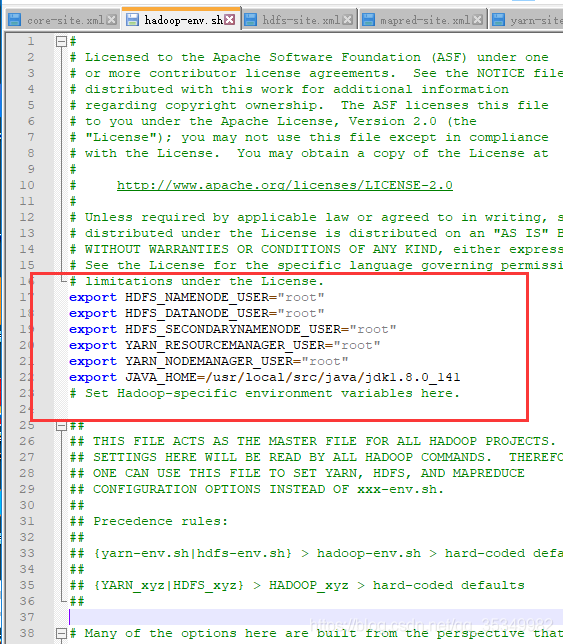563x644 pixels.
Task: Click the HDFS_SECONDARYNAMENODE_USER variable text
Action: click(x=233, y=329)
